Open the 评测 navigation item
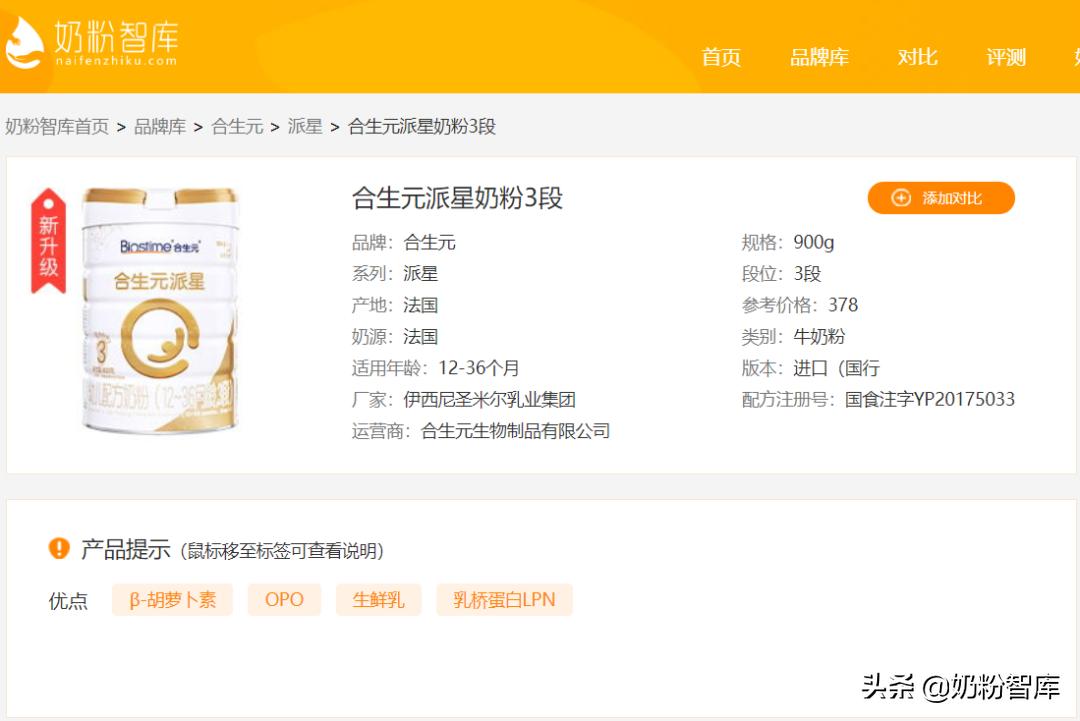This screenshot has width=1080, height=721. click(x=1005, y=58)
